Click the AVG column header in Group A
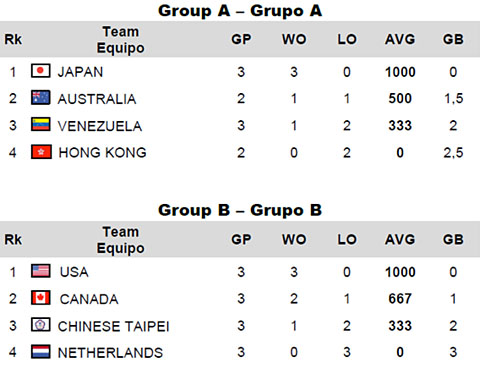480x374 pixels. point(400,39)
